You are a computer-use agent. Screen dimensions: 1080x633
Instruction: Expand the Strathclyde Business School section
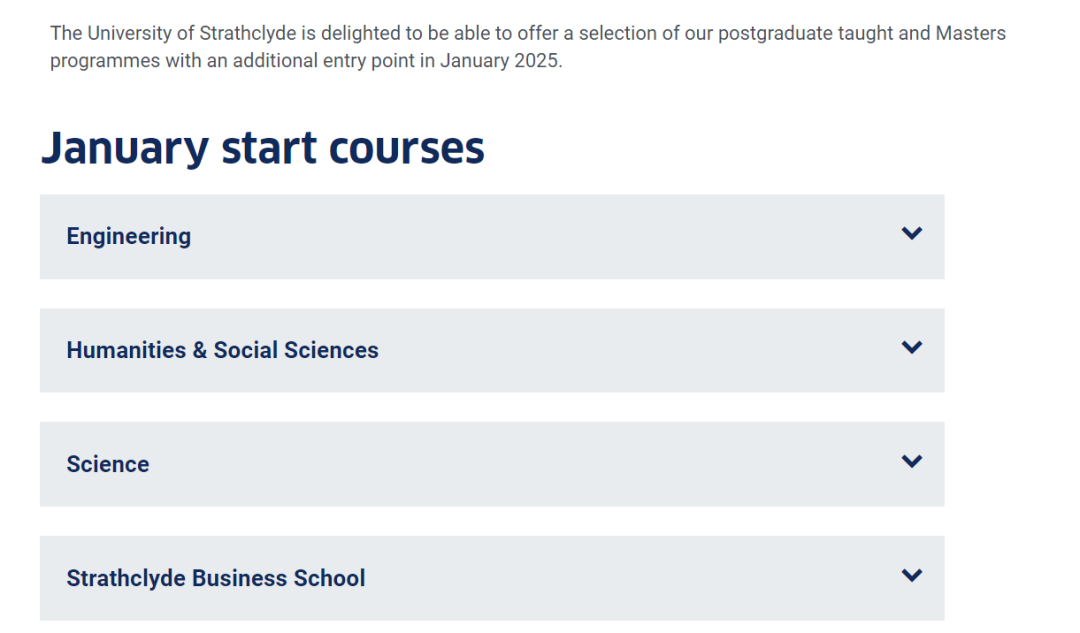coord(491,579)
